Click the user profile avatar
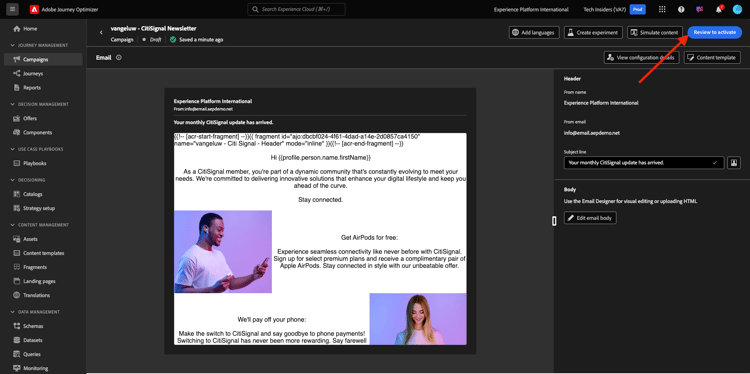This screenshot has height=374, width=750. pyautogui.click(x=737, y=9)
